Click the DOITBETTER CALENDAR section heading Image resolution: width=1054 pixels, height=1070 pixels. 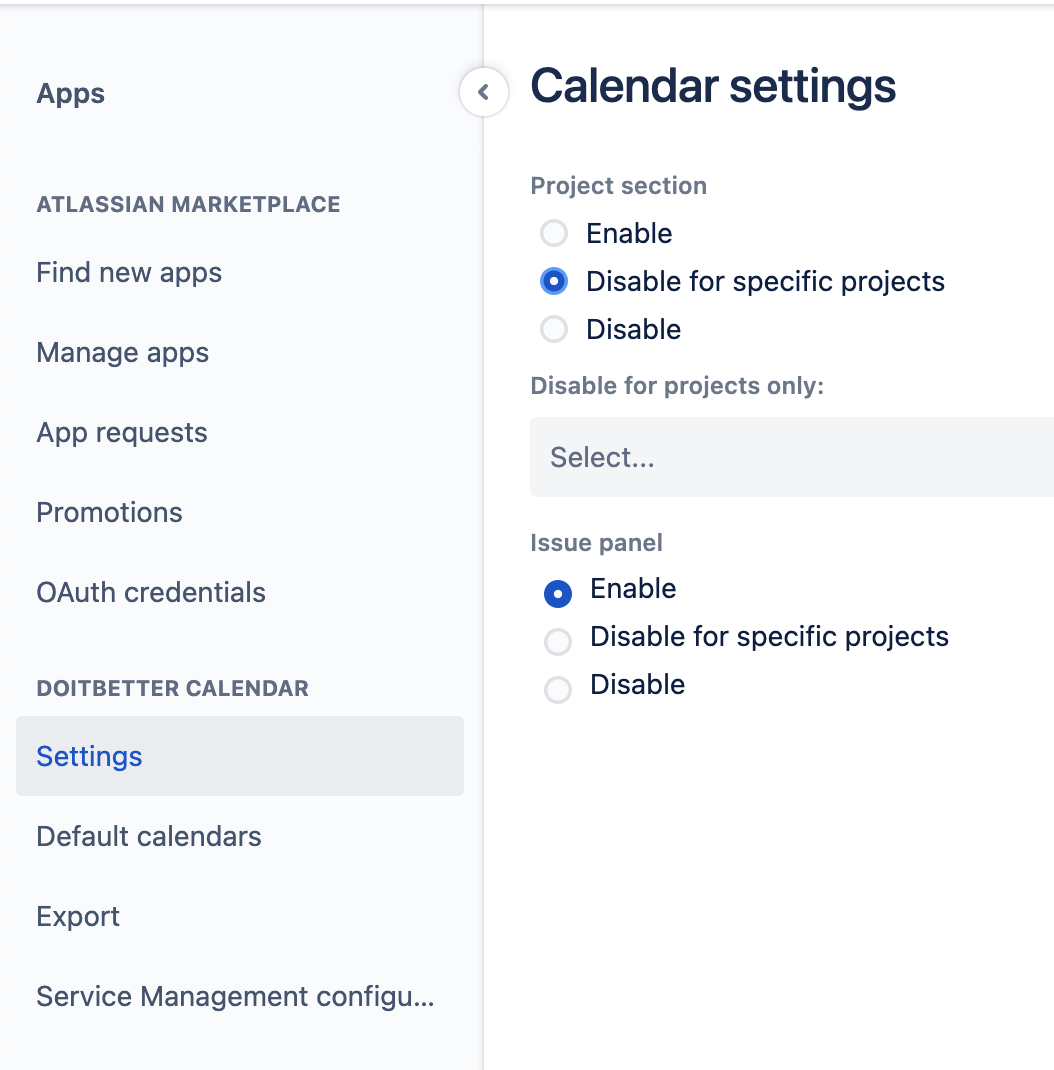click(x=173, y=689)
